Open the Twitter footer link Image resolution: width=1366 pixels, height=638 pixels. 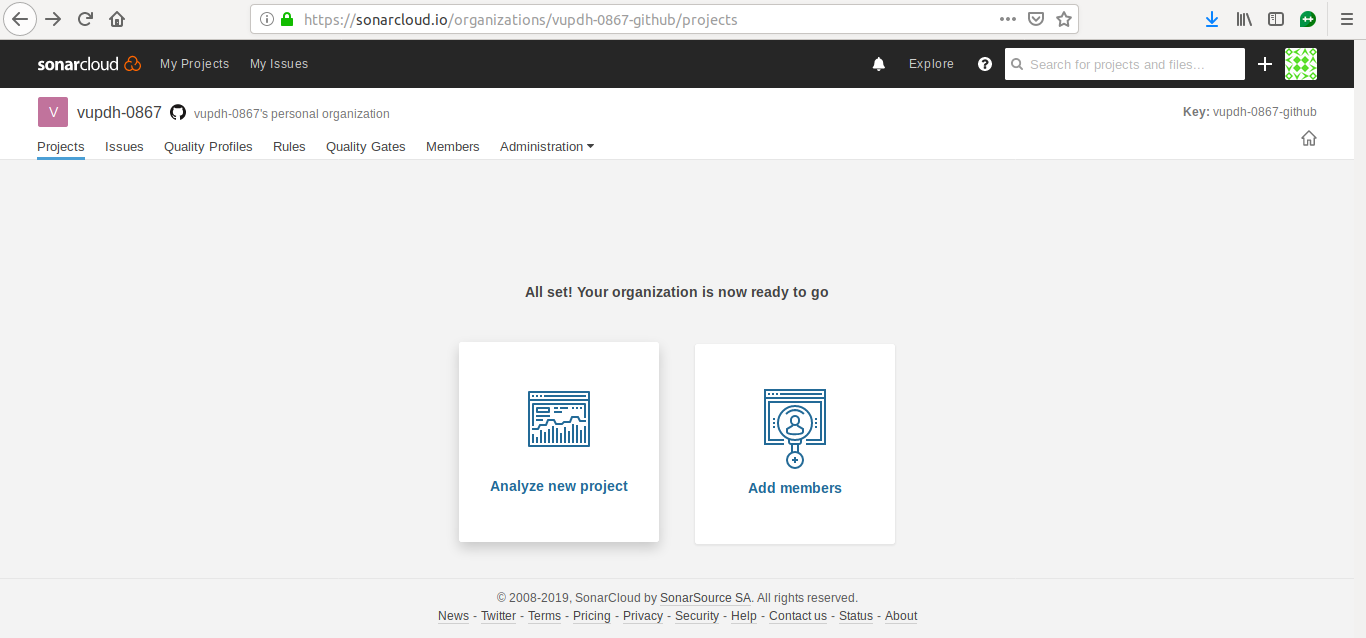click(498, 616)
